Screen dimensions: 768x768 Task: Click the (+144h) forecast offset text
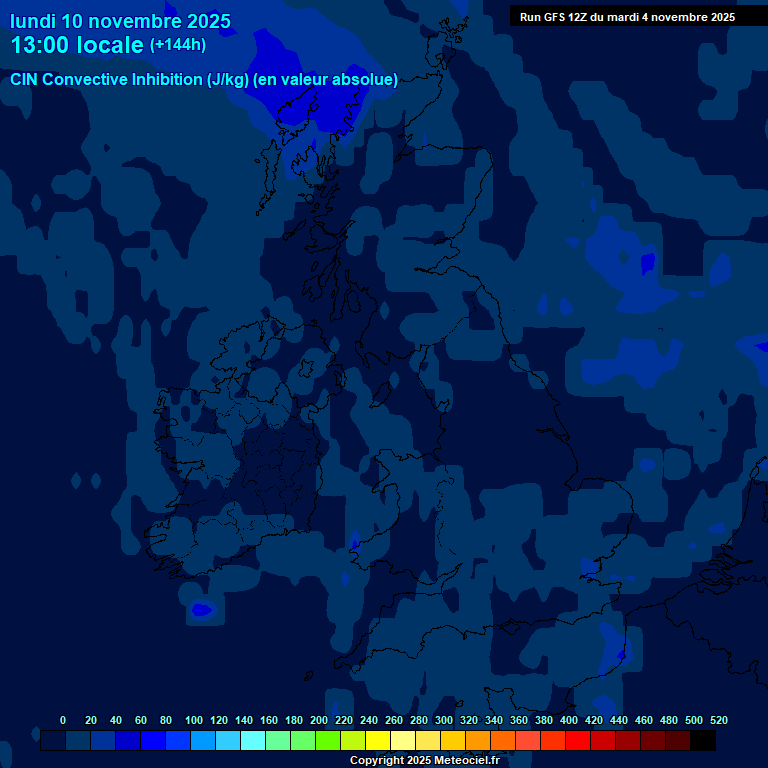(177, 45)
